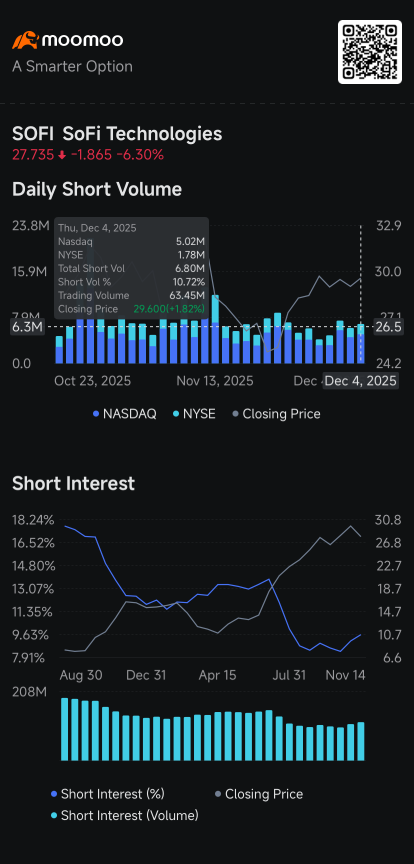Toggle Closing Price in Short Interest legend
The height and width of the screenshot is (864, 414).
click(259, 794)
